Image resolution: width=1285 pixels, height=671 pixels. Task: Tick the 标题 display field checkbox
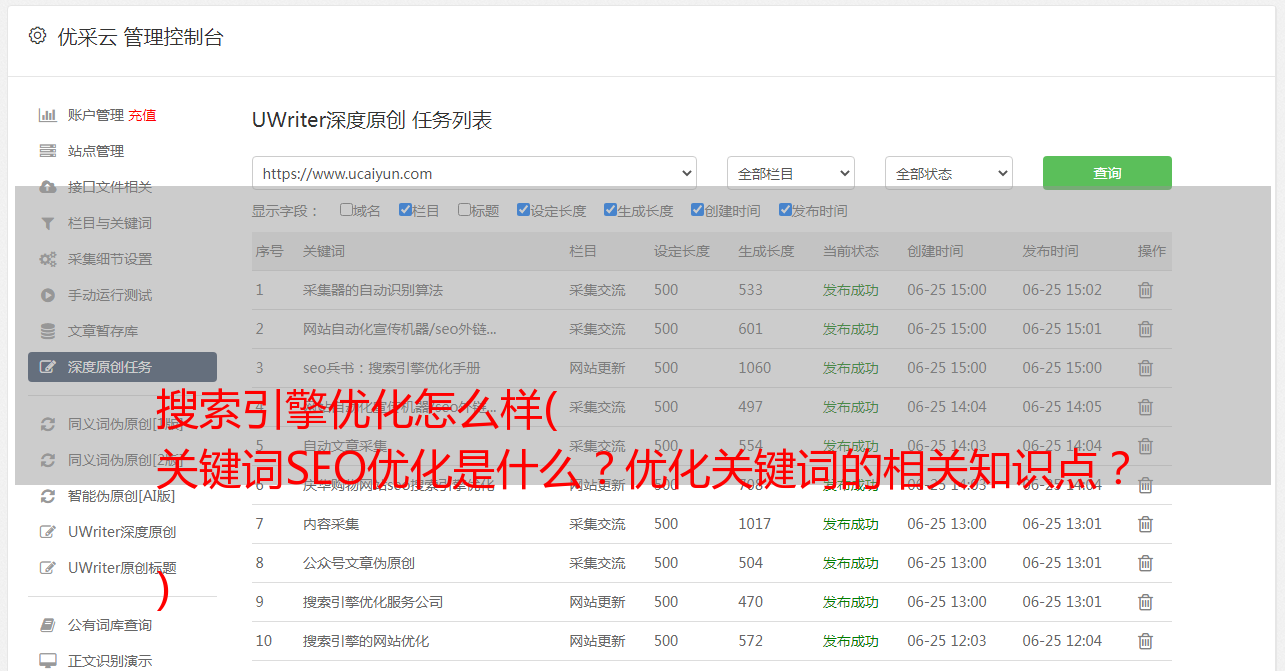(464, 210)
